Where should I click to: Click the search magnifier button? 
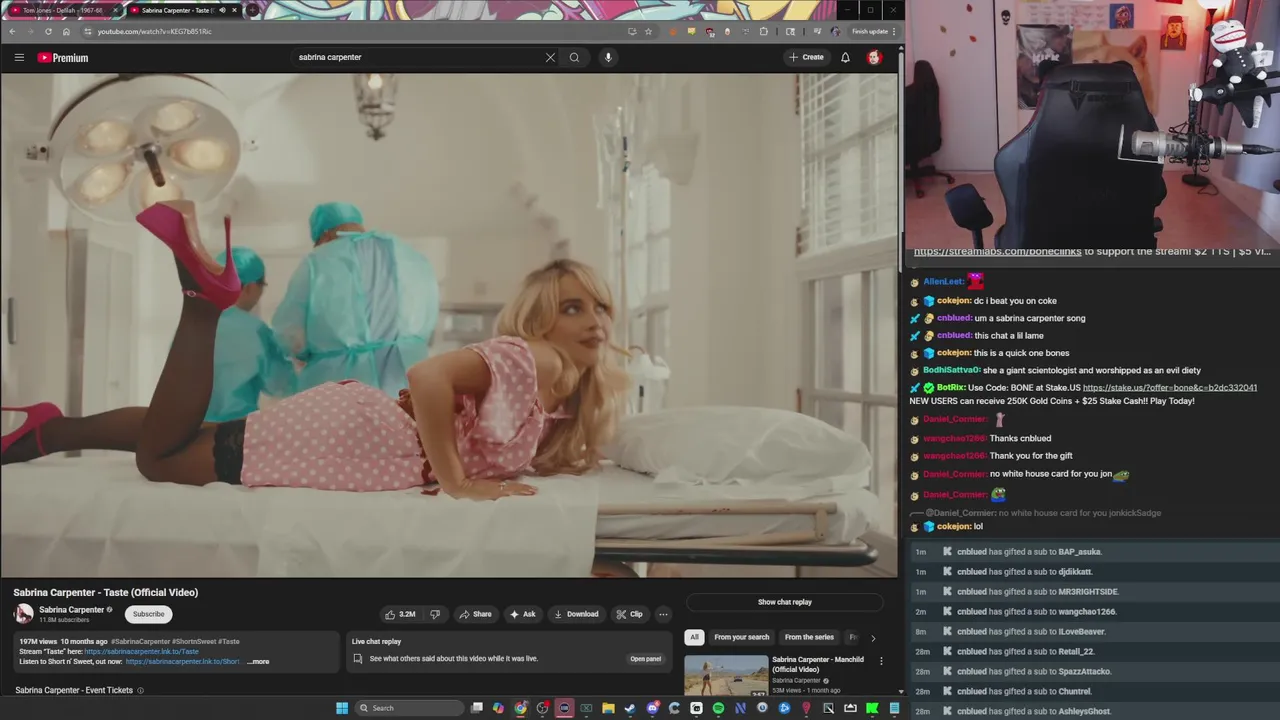pyautogui.click(x=574, y=57)
